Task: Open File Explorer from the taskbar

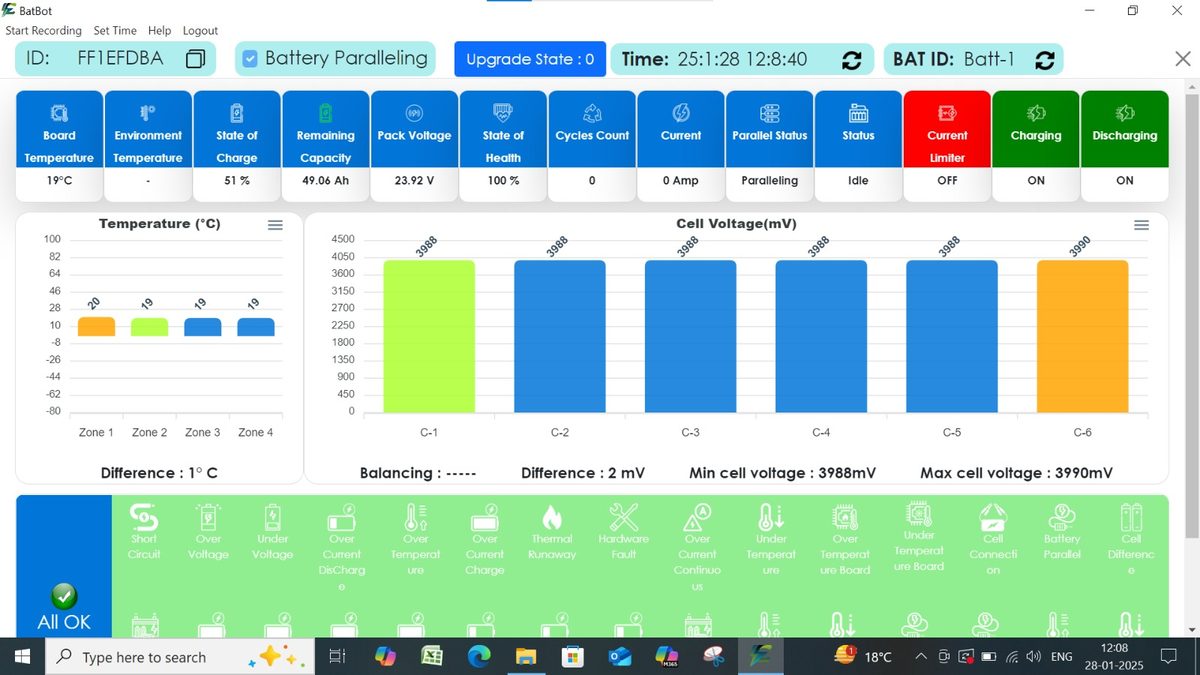Action: pyautogui.click(x=526, y=657)
